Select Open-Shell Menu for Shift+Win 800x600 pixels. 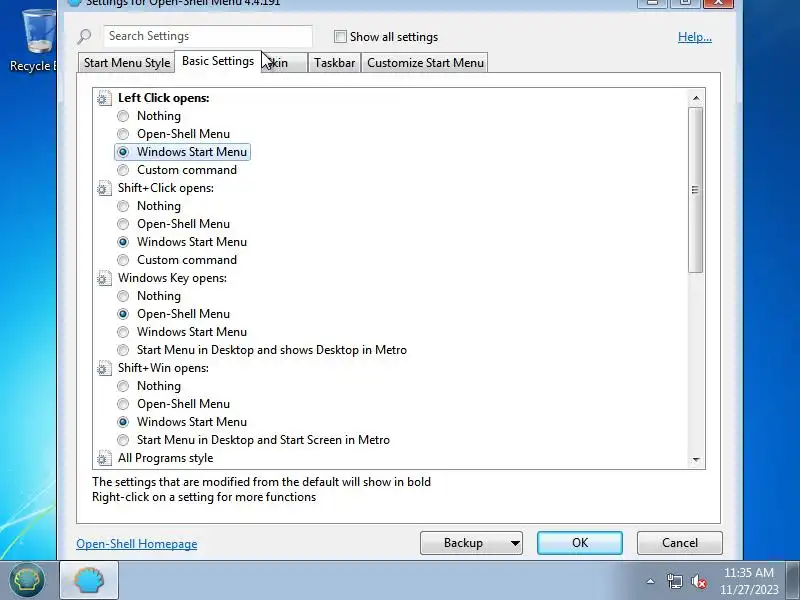(x=123, y=404)
